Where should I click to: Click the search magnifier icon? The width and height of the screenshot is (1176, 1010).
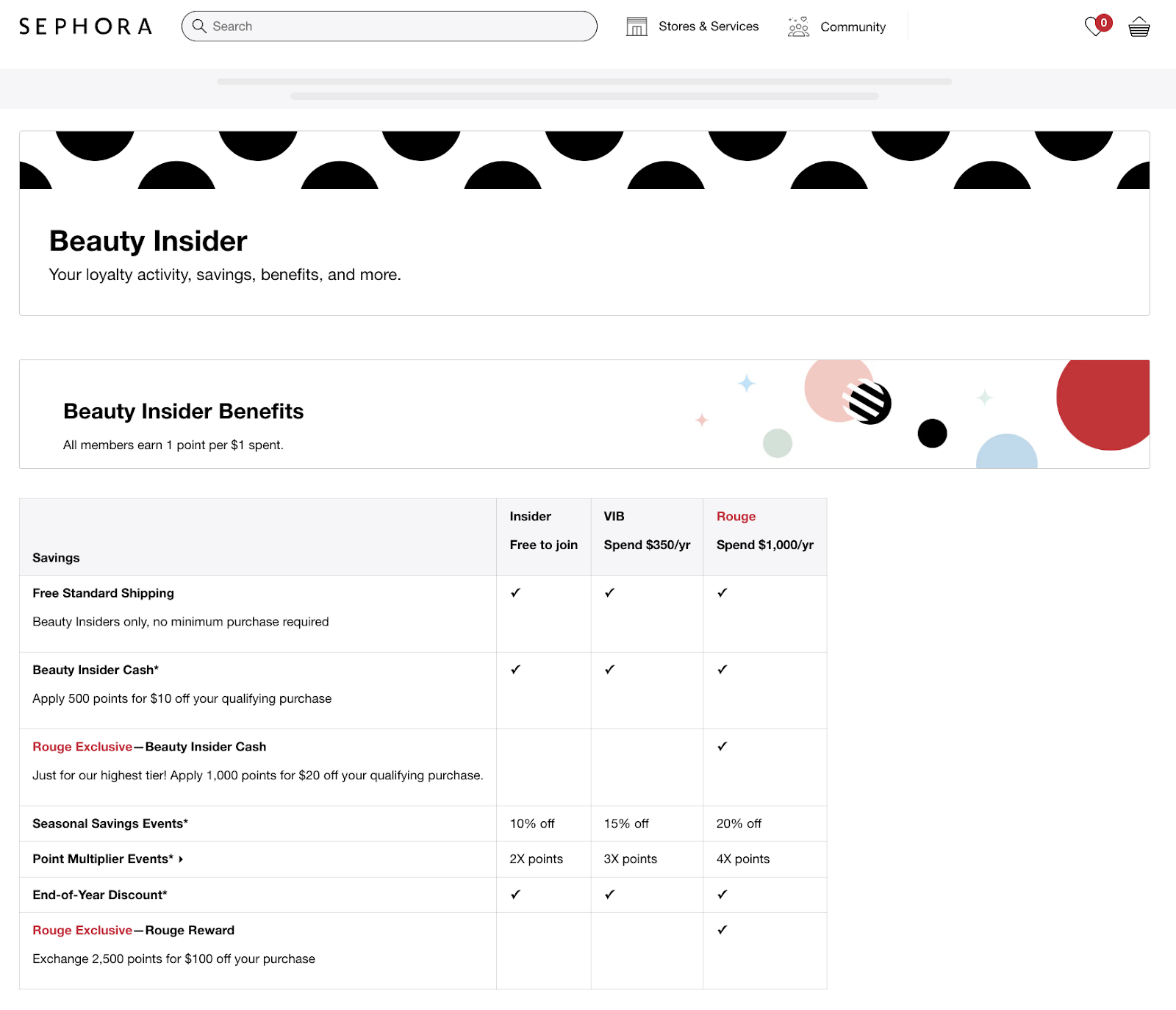pos(199,26)
